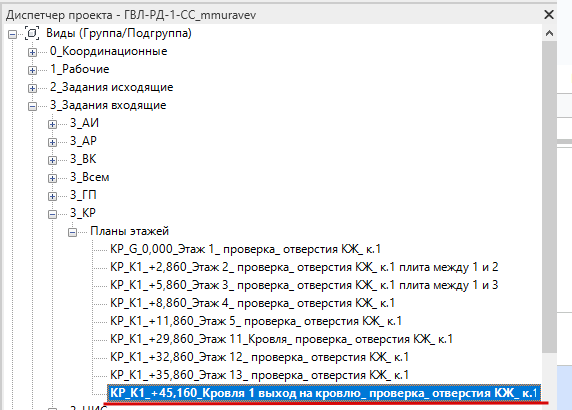Expand the 3_АИ subgroup
The width and height of the screenshot is (572, 410).
pos(52,124)
